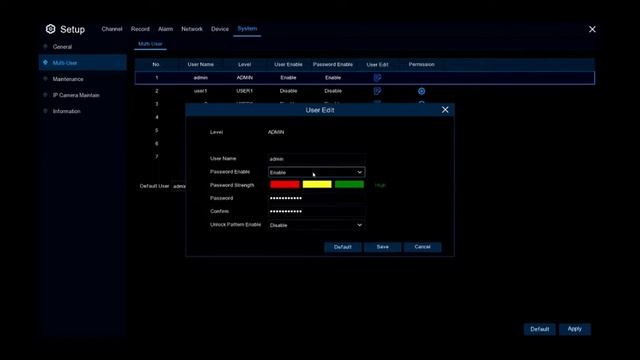Expand the Unlock Pattern Enable dropdown
Image resolution: width=640 pixels, height=360 pixels.
pos(316,225)
